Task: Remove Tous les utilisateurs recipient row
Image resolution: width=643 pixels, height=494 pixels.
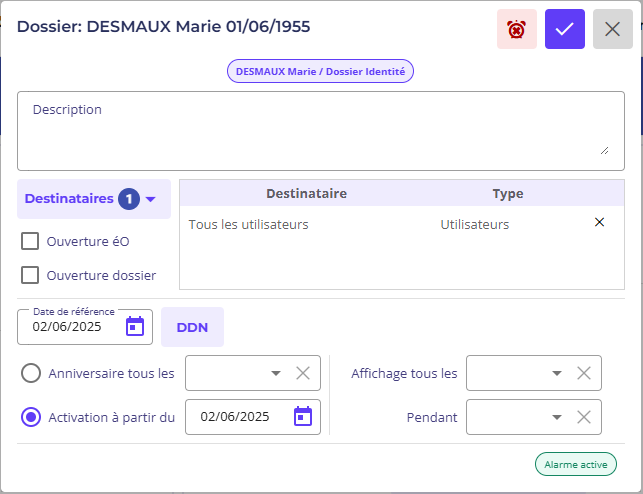Action: click(x=599, y=222)
